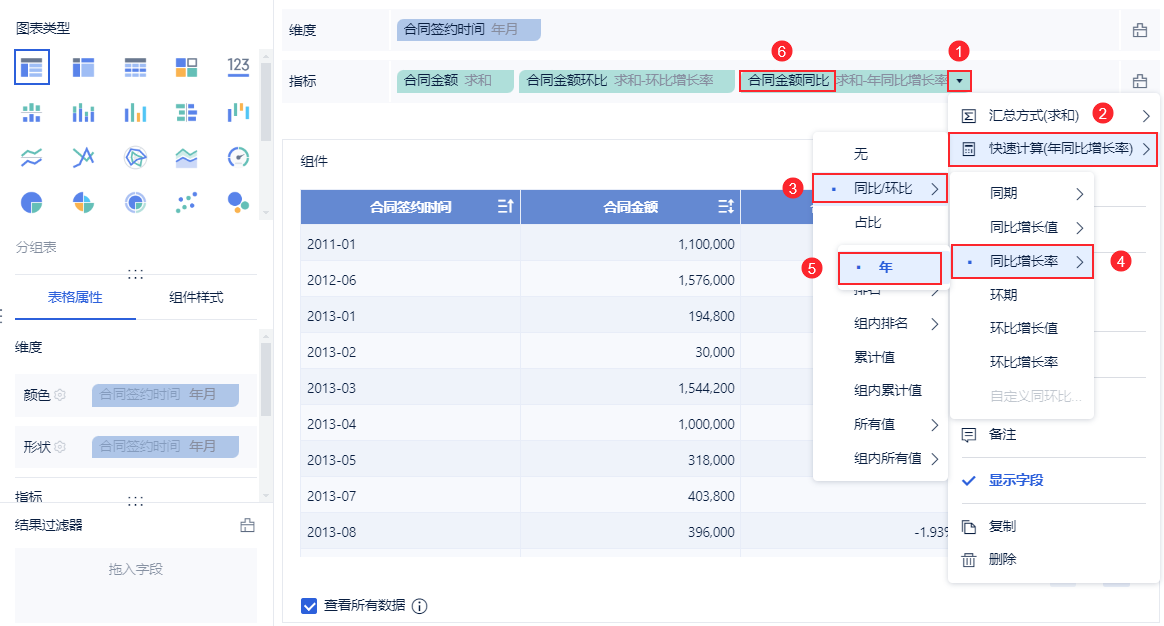Pick the scatter plot chart type

pyautogui.click(x=186, y=203)
